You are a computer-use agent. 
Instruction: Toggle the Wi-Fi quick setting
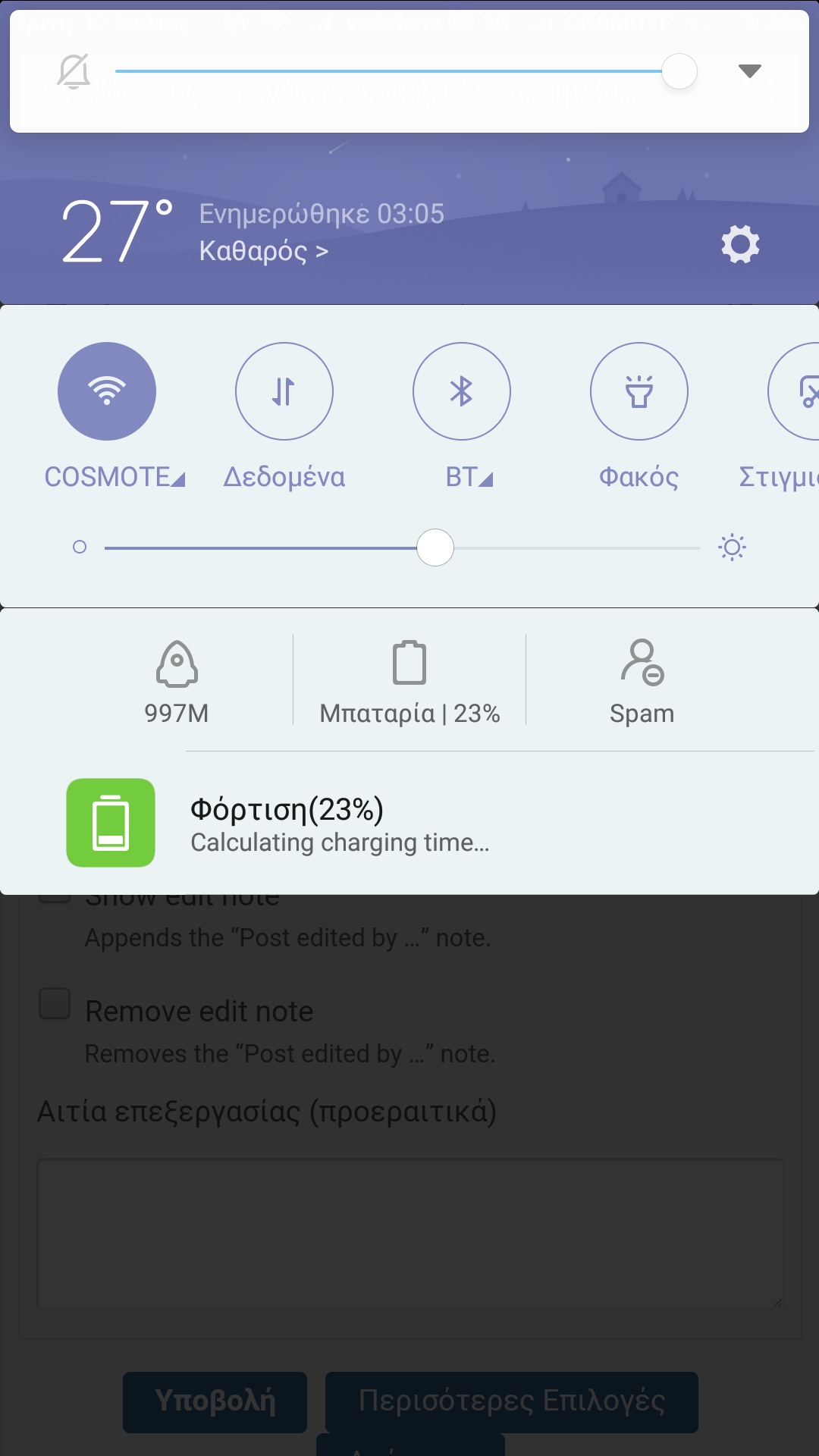[107, 391]
